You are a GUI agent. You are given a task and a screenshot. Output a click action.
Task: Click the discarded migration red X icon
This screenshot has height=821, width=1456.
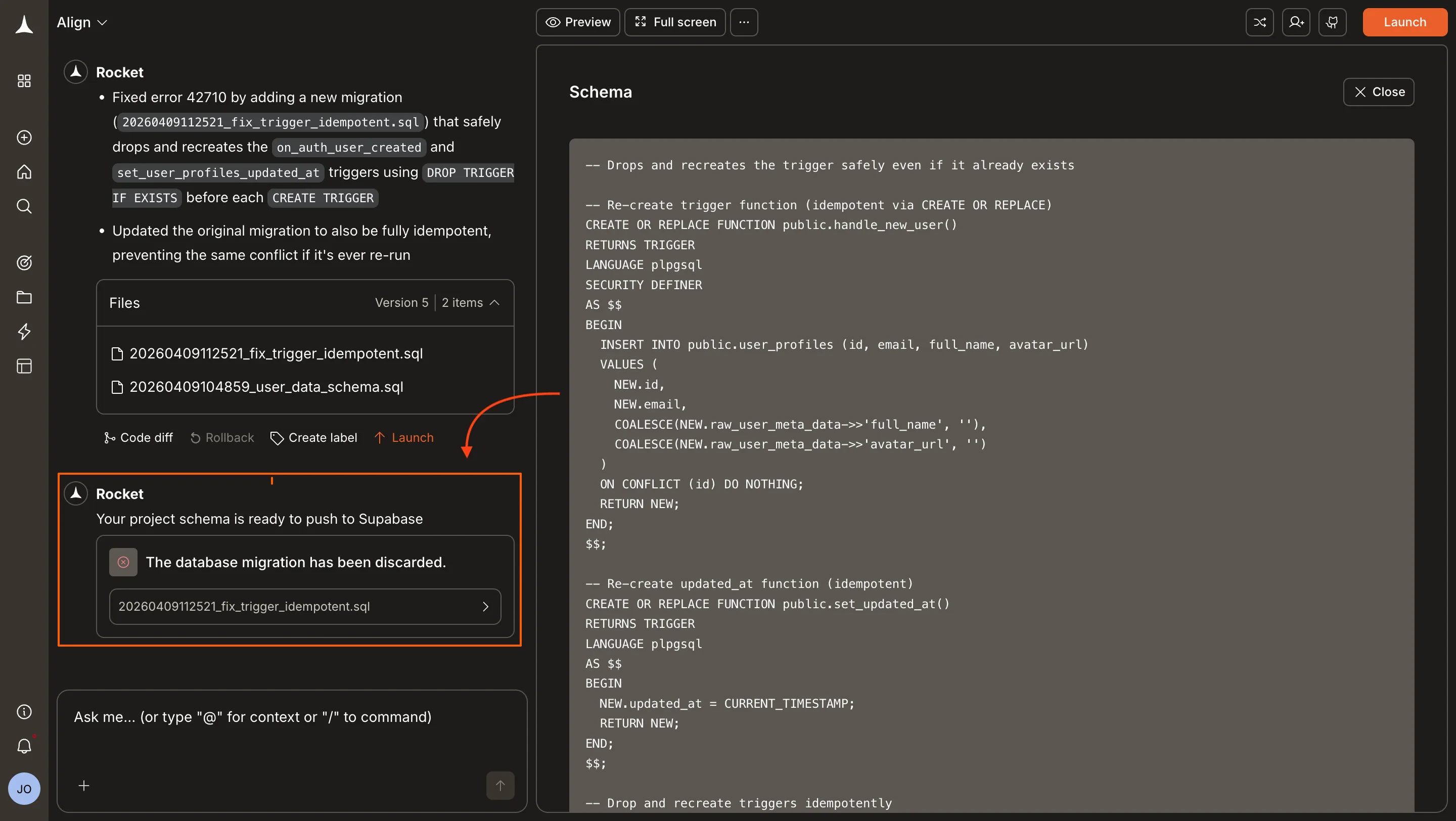coord(123,562)
